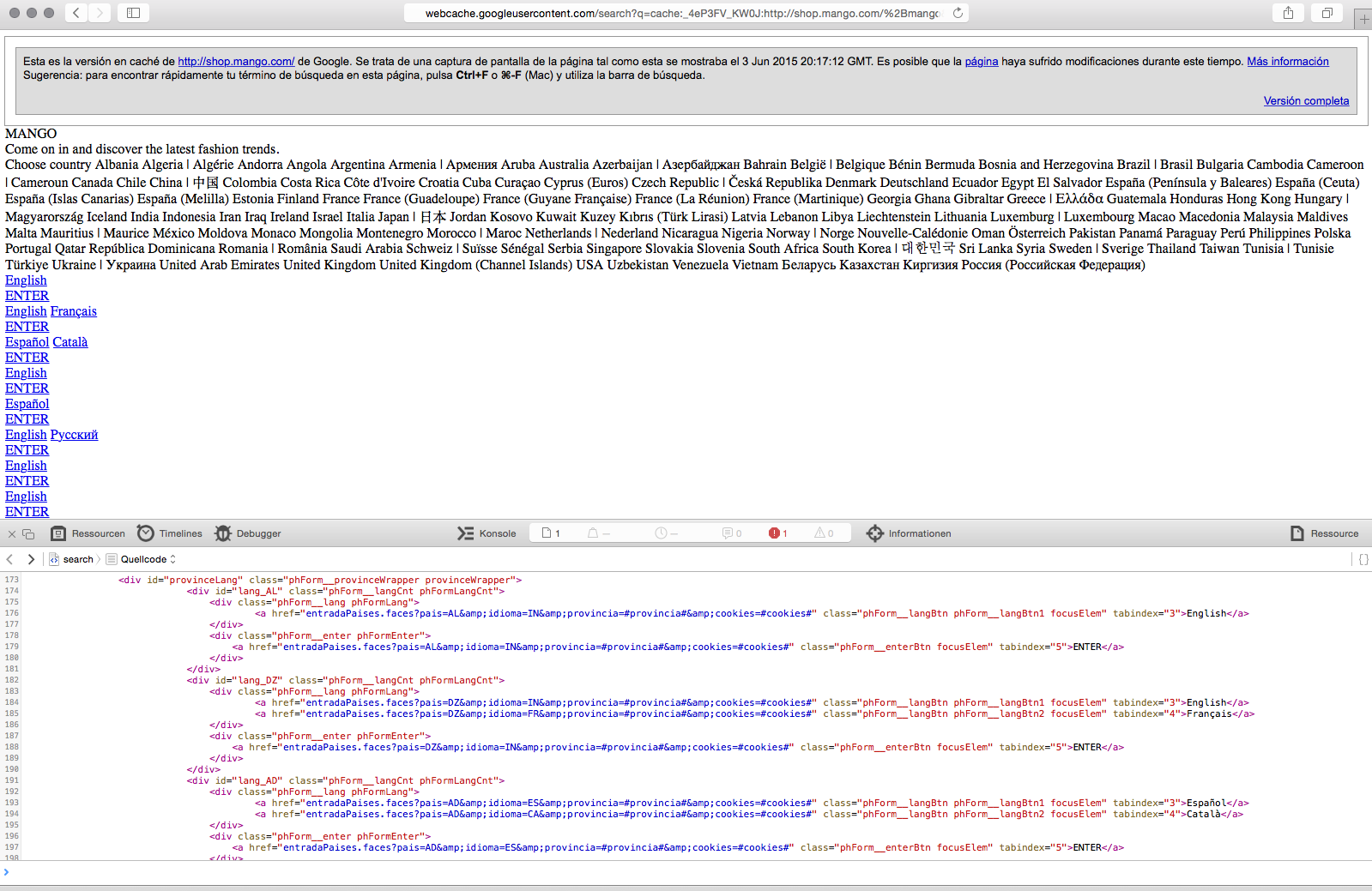Undock the inspector into separate window

[x=28, y=534]
